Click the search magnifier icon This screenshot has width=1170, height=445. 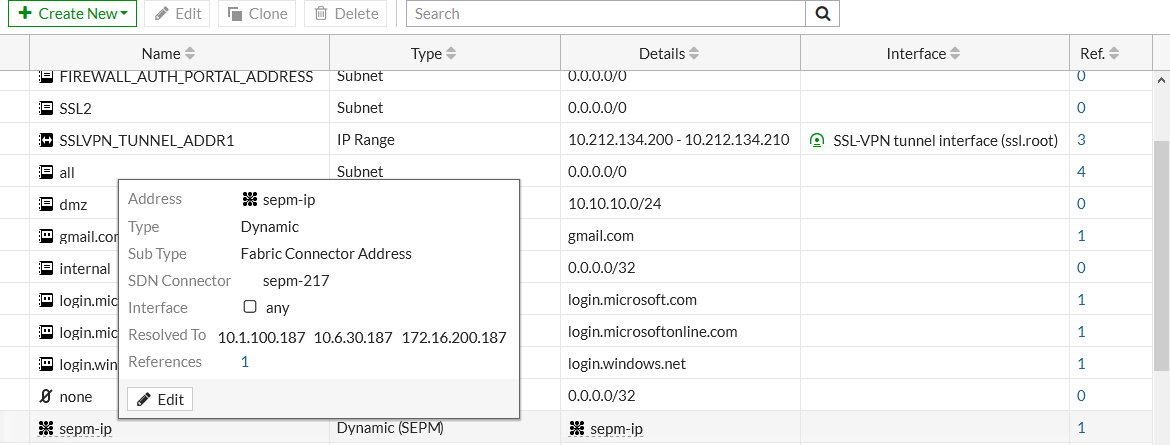822,14
